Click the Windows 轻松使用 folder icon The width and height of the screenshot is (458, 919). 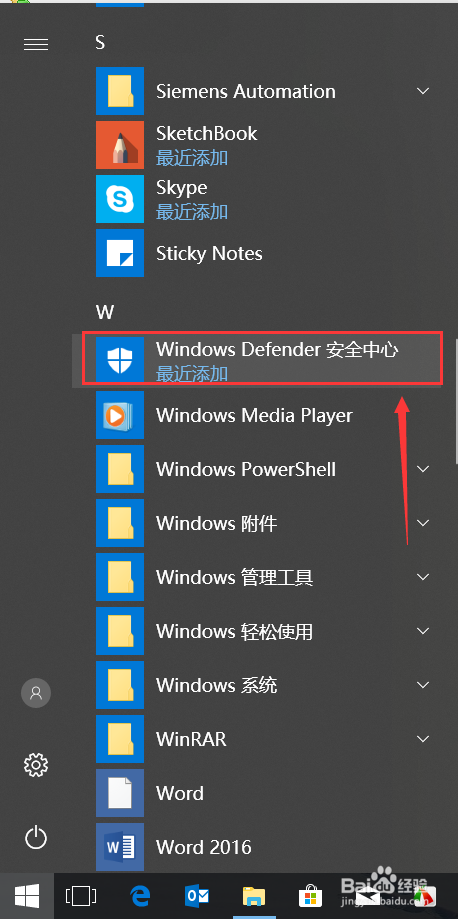[x=120, y=631]
